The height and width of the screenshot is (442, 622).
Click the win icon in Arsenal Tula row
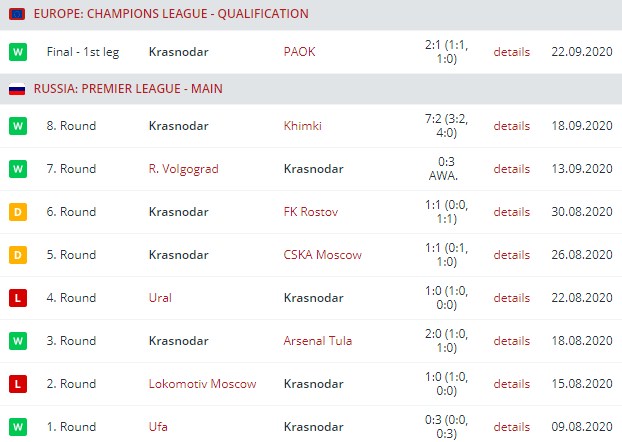(17, 341)
